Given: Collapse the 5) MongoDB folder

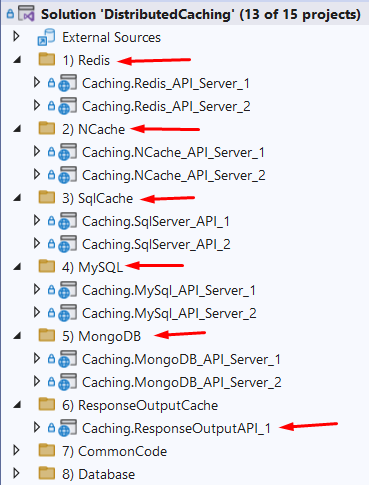Looking at the screenshot, I should (x=17, y=336).
